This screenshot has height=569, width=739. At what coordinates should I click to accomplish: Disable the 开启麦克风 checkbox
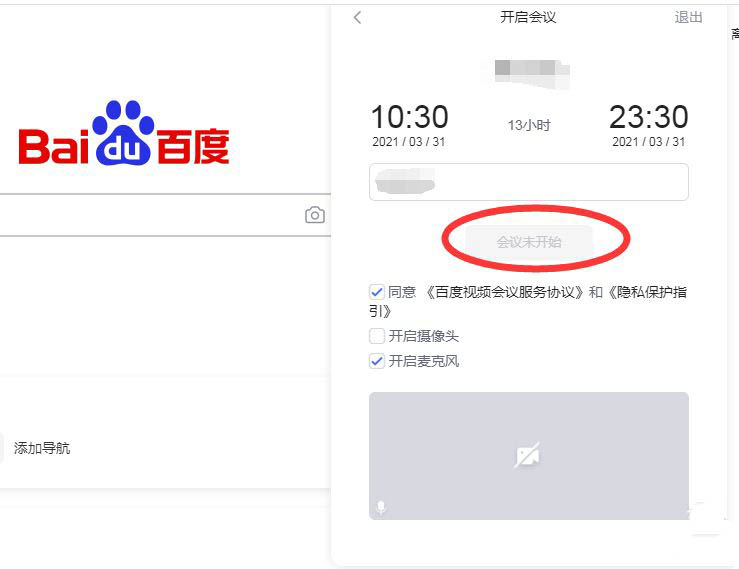coord(377,362)
